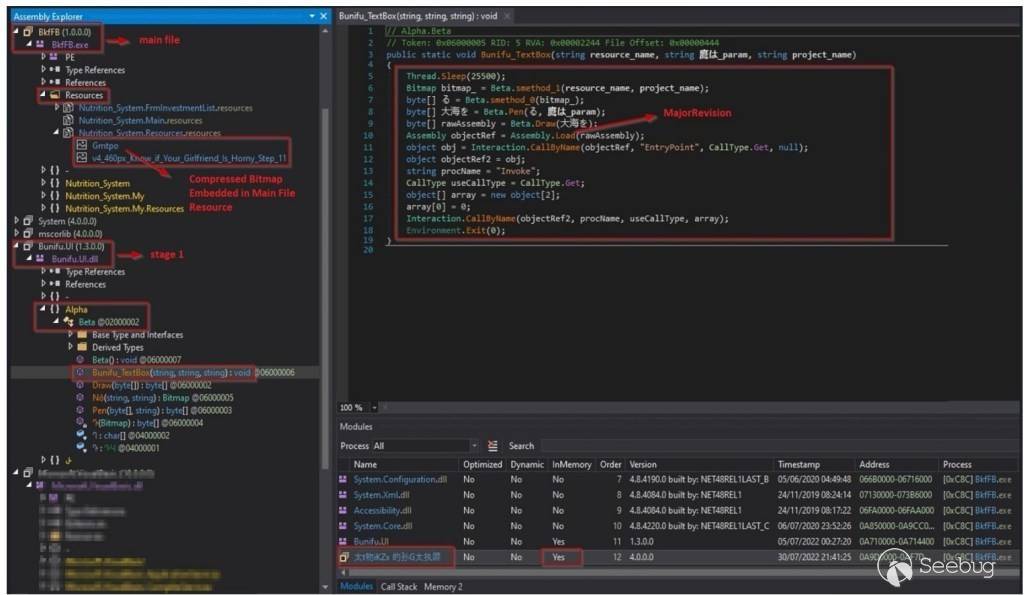Click the Bunifu.UI.dll module icon
This screenshot has width=1024, height=595.
point(41,259)
